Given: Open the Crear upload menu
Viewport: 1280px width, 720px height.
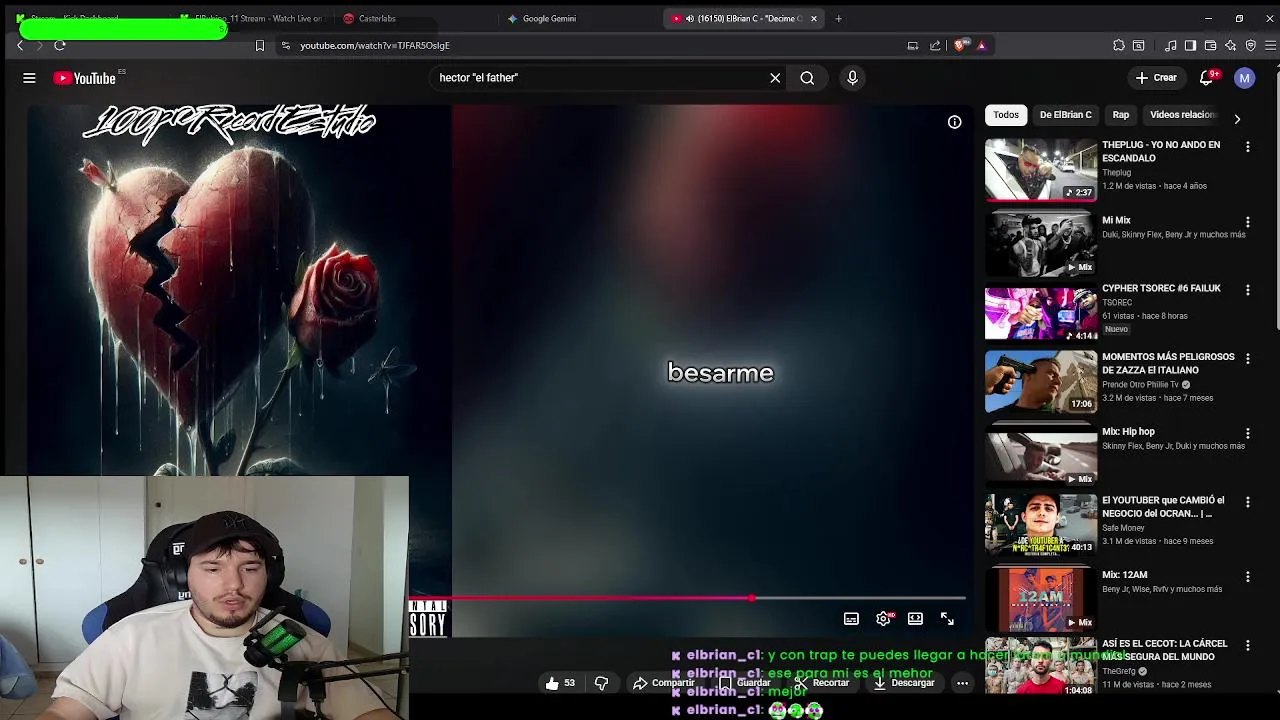Looking at the screenshot, I should pos(1156,78).
